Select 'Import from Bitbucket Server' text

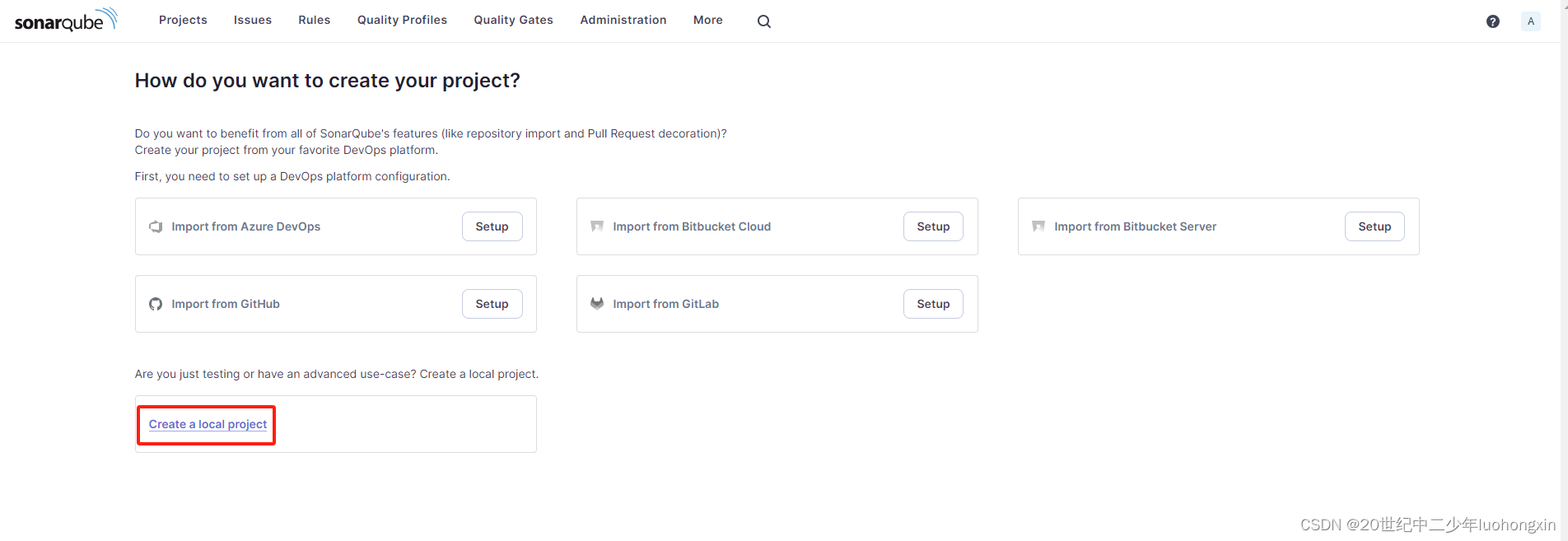pos(1136,226)
